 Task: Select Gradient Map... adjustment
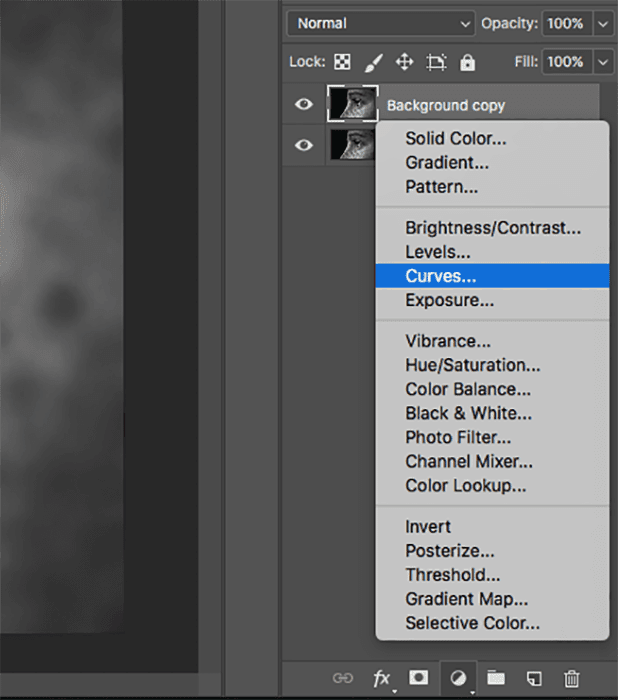[493, 599]
